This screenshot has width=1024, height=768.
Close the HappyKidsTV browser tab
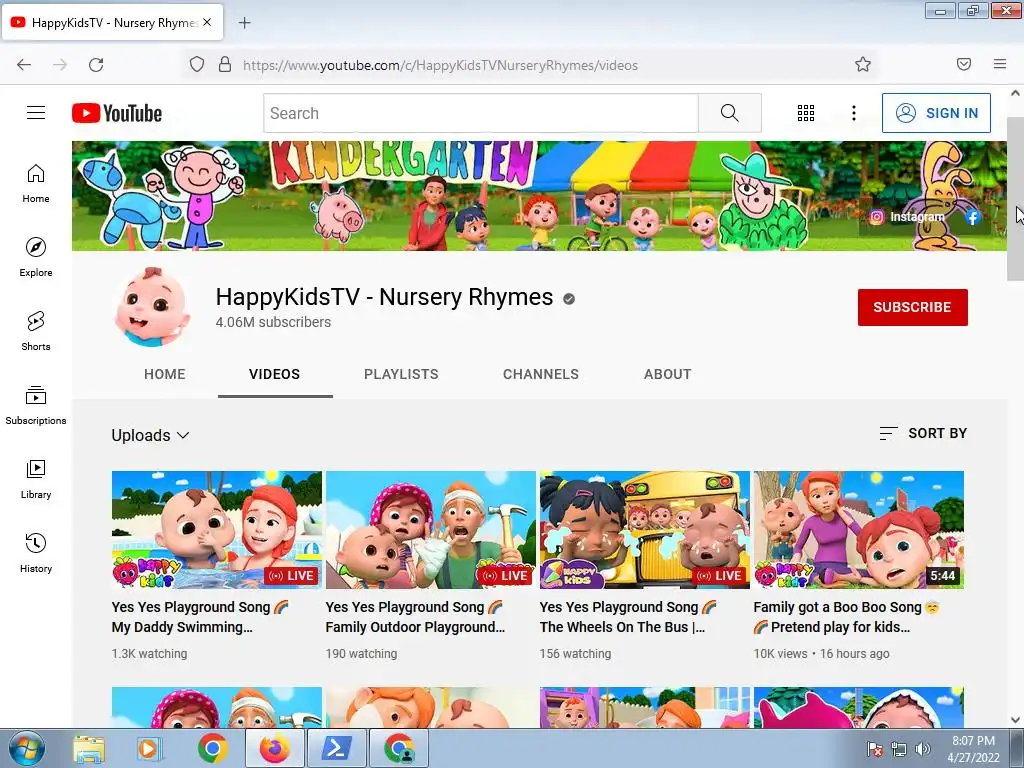pyautogui.click(x=207, y=22)
